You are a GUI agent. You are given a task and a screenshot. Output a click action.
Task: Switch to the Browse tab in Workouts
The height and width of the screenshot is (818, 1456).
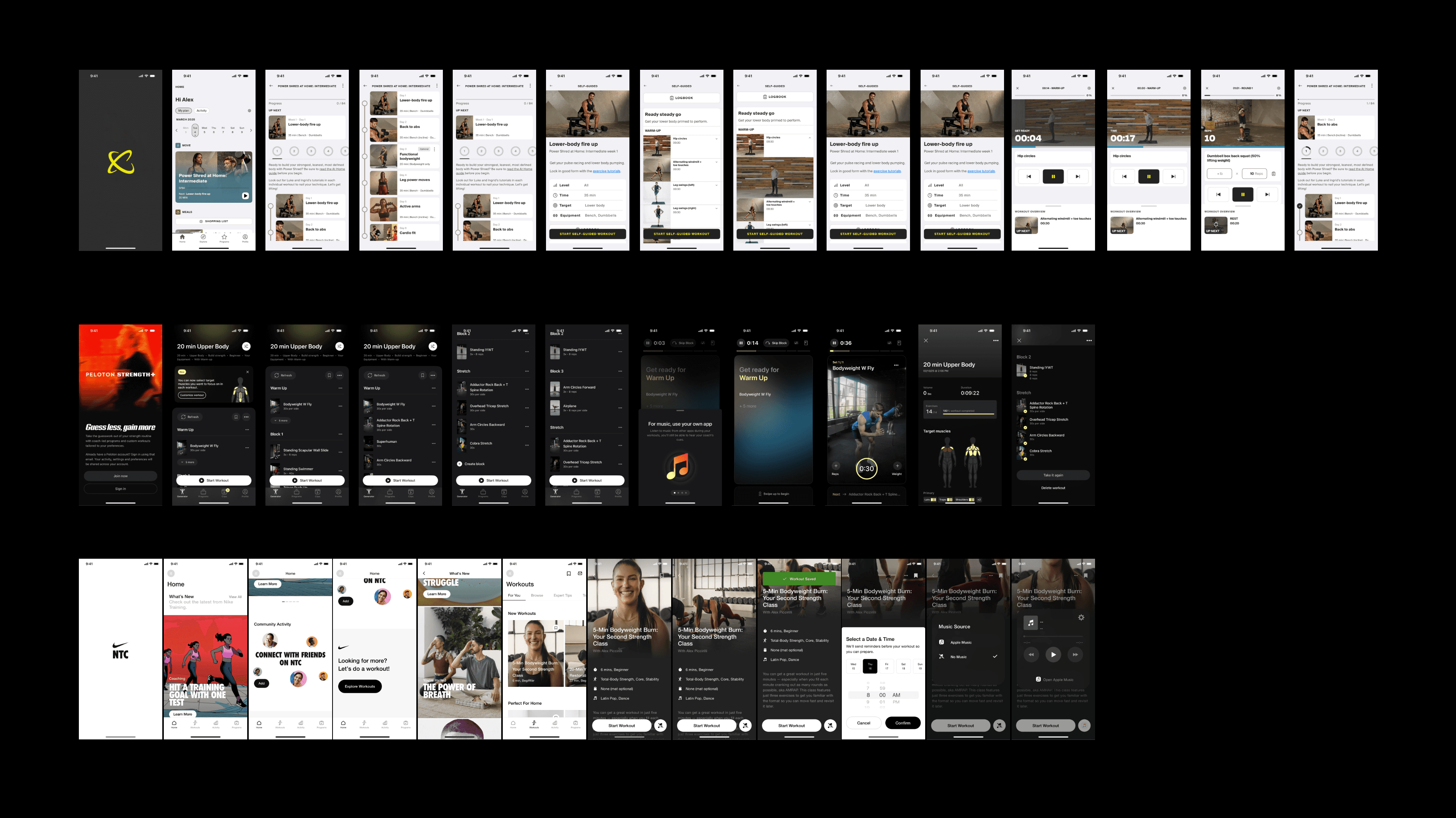coord(537,595)
